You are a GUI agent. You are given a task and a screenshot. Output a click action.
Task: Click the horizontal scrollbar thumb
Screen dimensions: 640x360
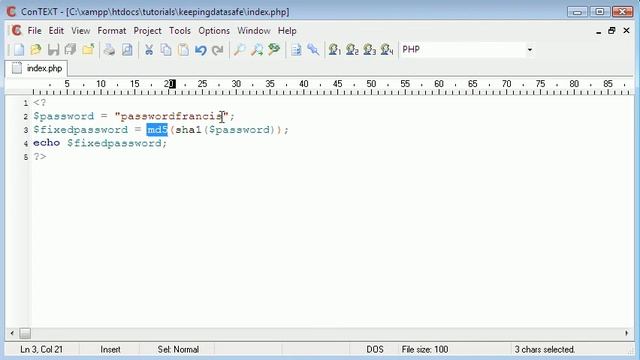25,333
